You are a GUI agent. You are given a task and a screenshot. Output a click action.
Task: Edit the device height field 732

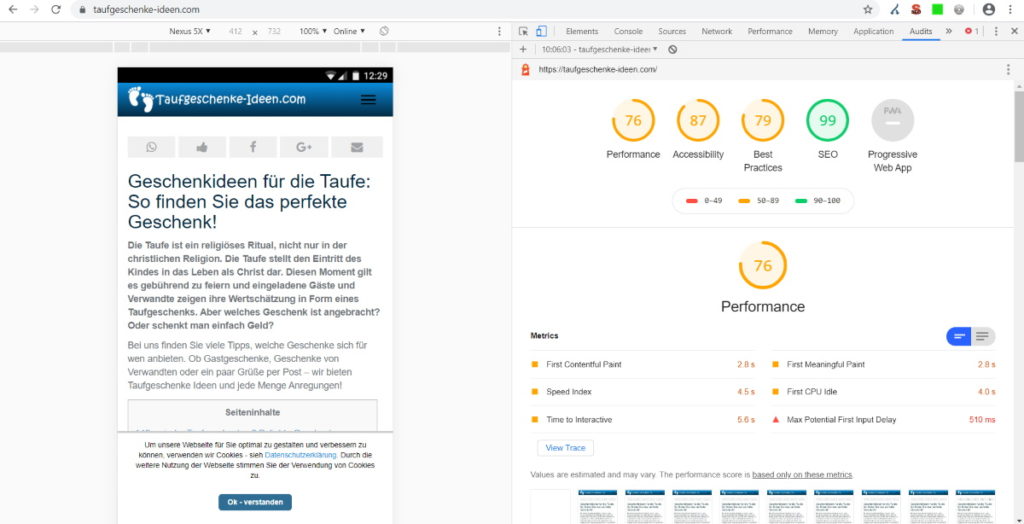tap(274, 31)
